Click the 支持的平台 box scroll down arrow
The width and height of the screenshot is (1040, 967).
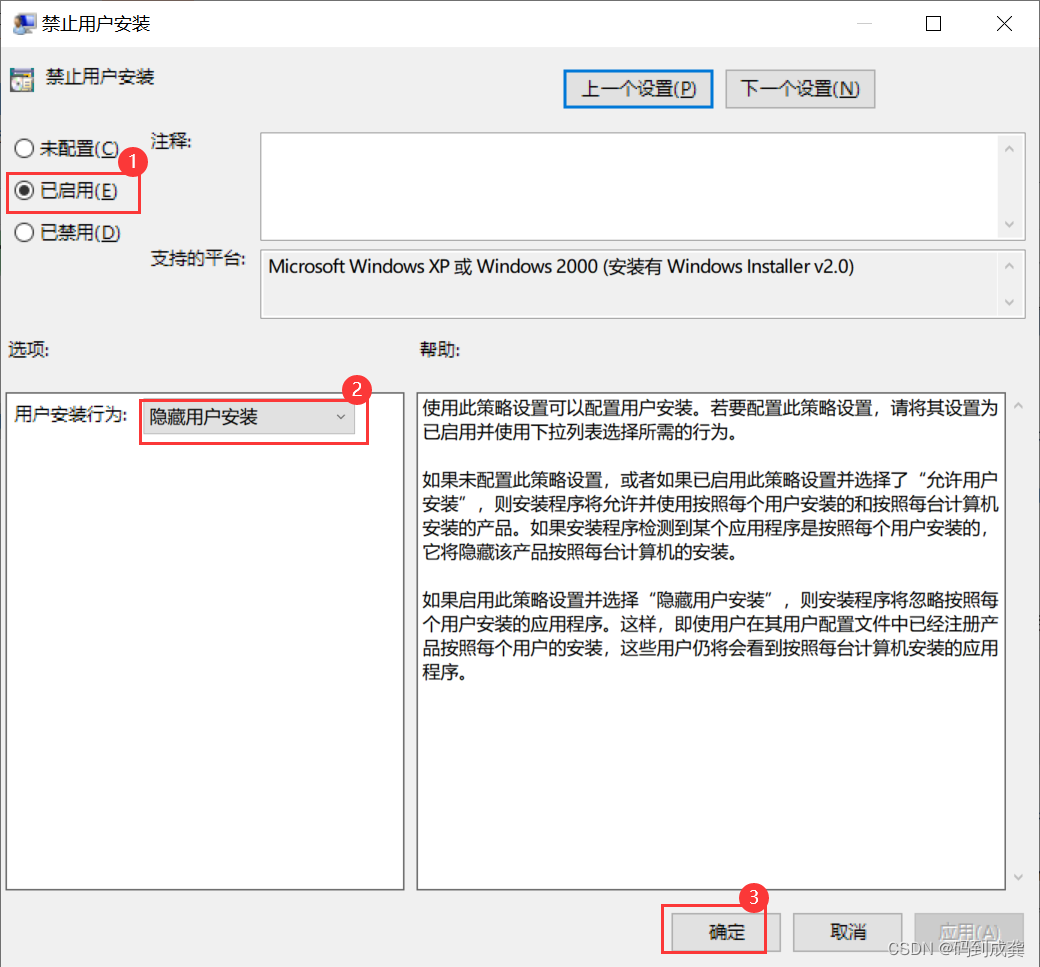point(1009,302)
